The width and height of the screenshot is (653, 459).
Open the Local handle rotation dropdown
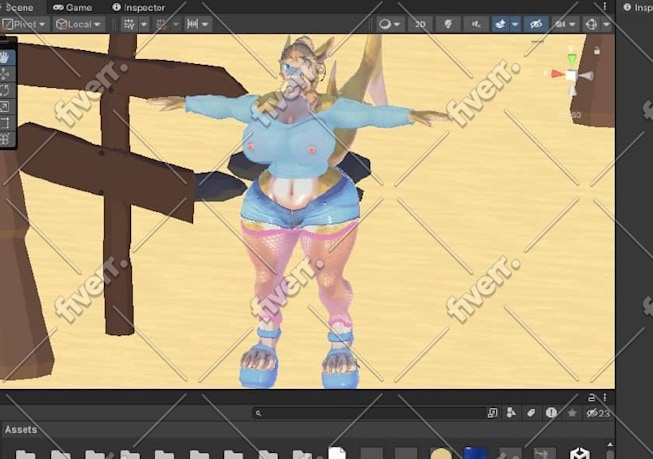coord(79,25)
